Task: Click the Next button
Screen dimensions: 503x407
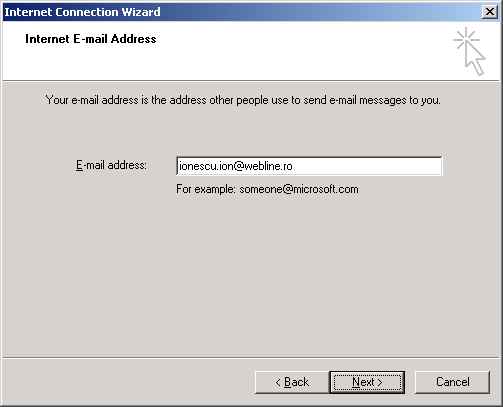Action: [x=367, y=382]
